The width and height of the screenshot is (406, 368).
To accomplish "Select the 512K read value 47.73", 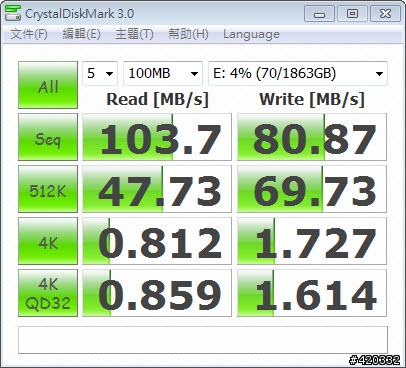I will 157,189.
